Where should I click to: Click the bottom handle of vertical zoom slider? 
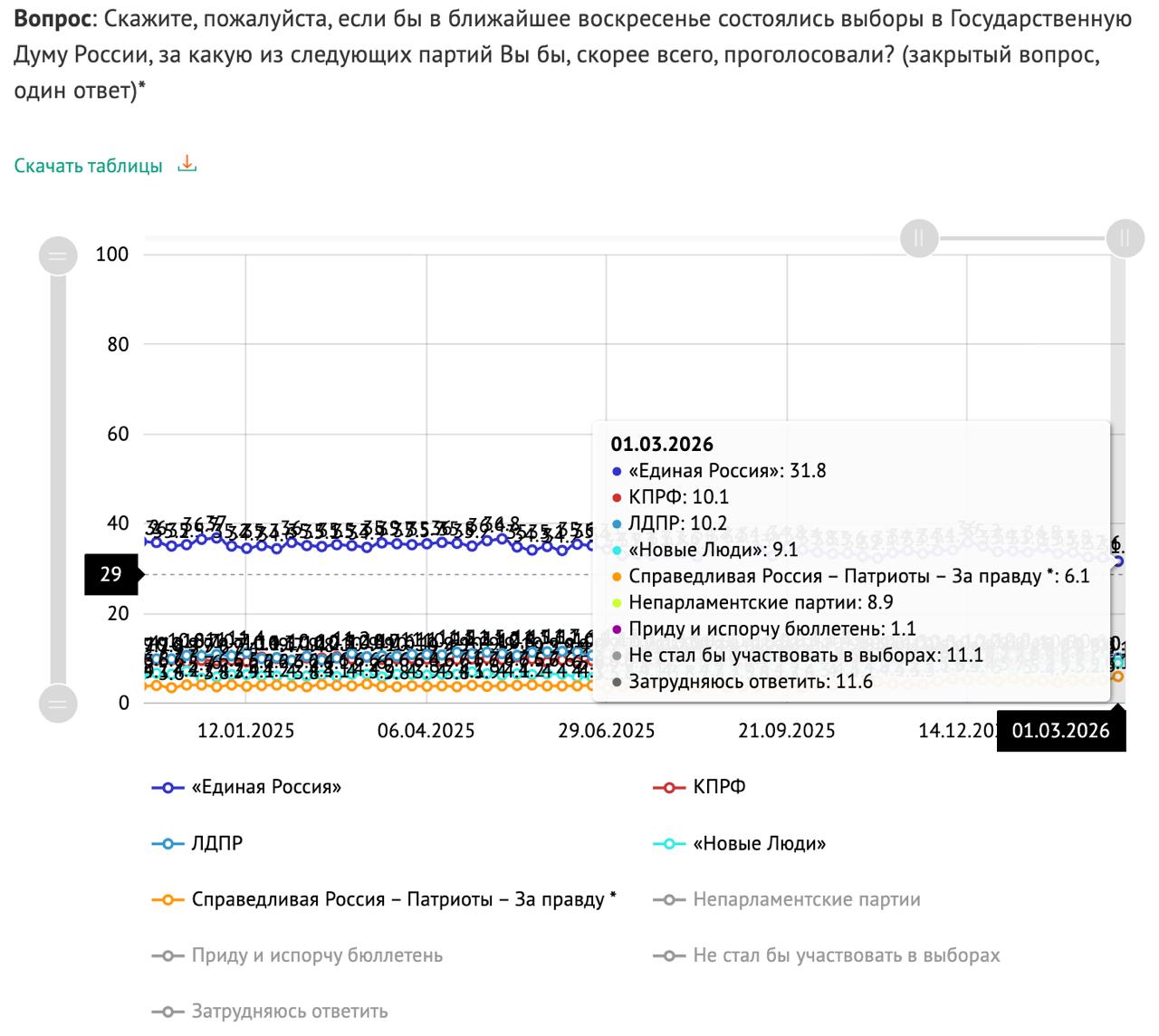(57, 703)
